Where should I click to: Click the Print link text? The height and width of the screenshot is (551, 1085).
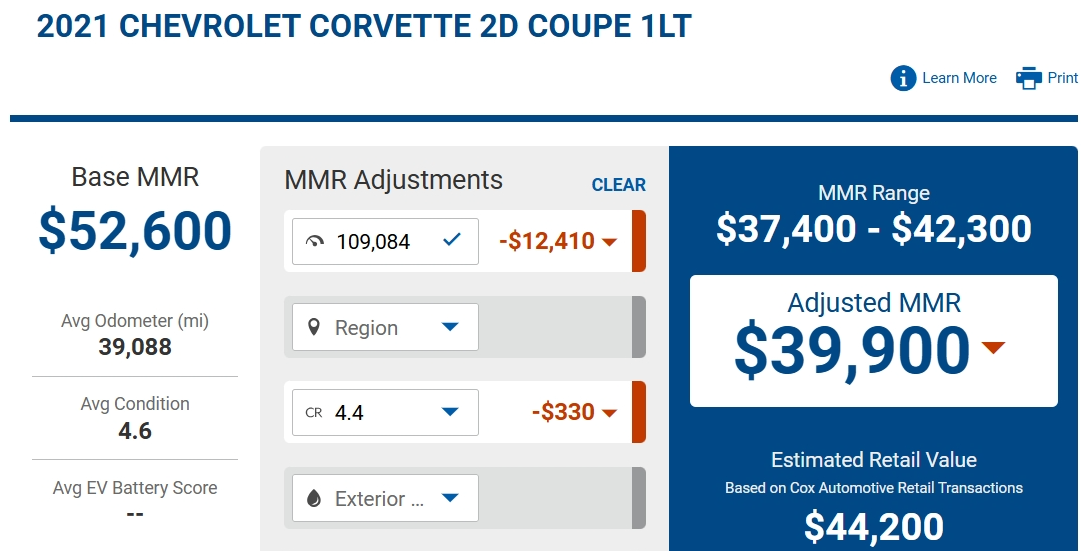coord(1063,78)
